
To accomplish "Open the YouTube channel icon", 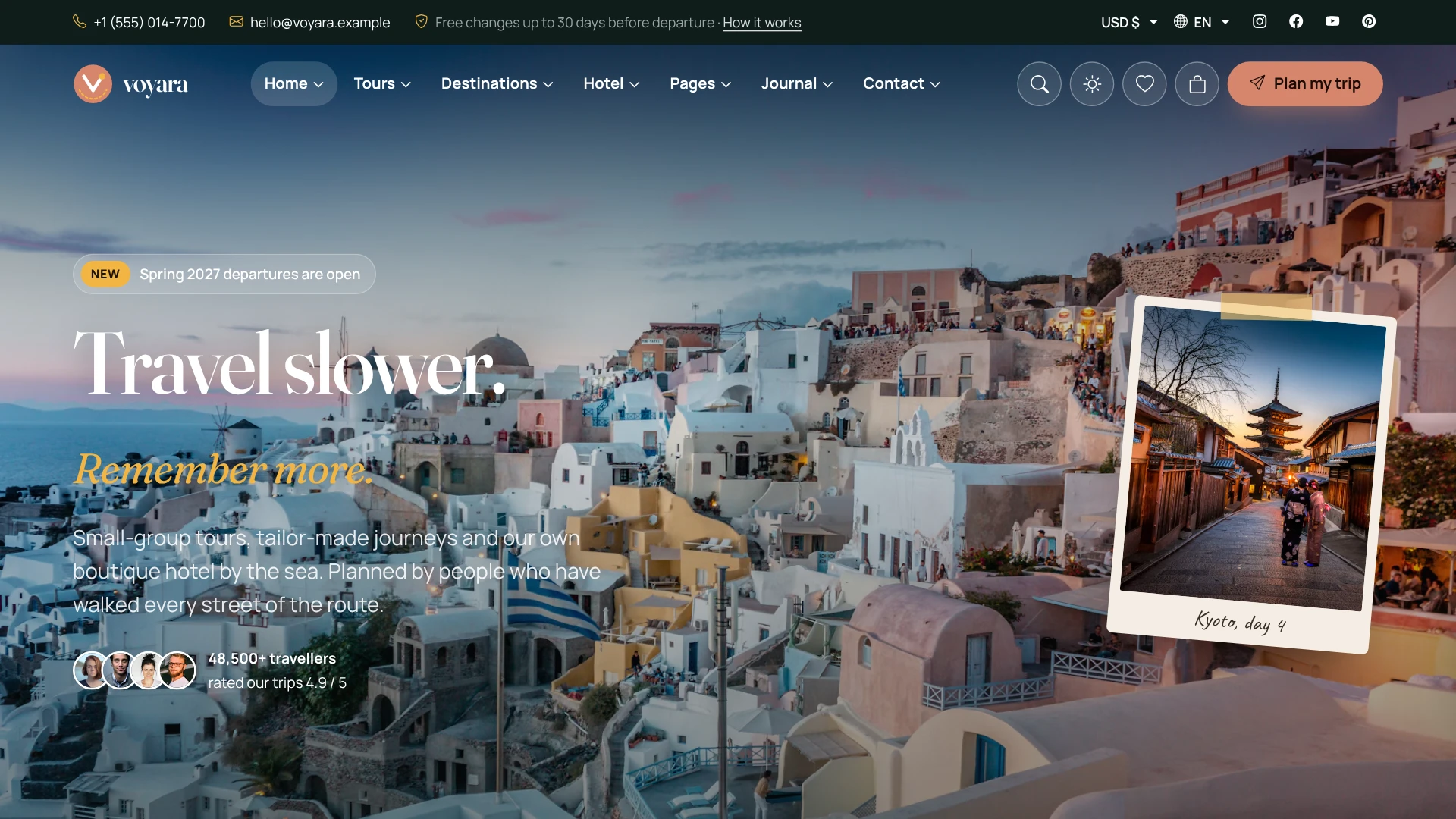I will 1332,22.
